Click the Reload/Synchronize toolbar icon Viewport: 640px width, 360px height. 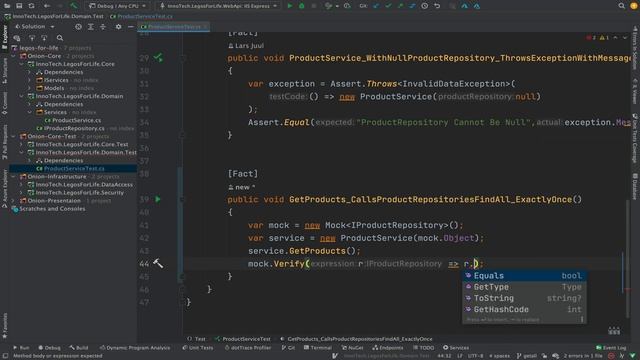pyautogui.click(x=31, y=6)
